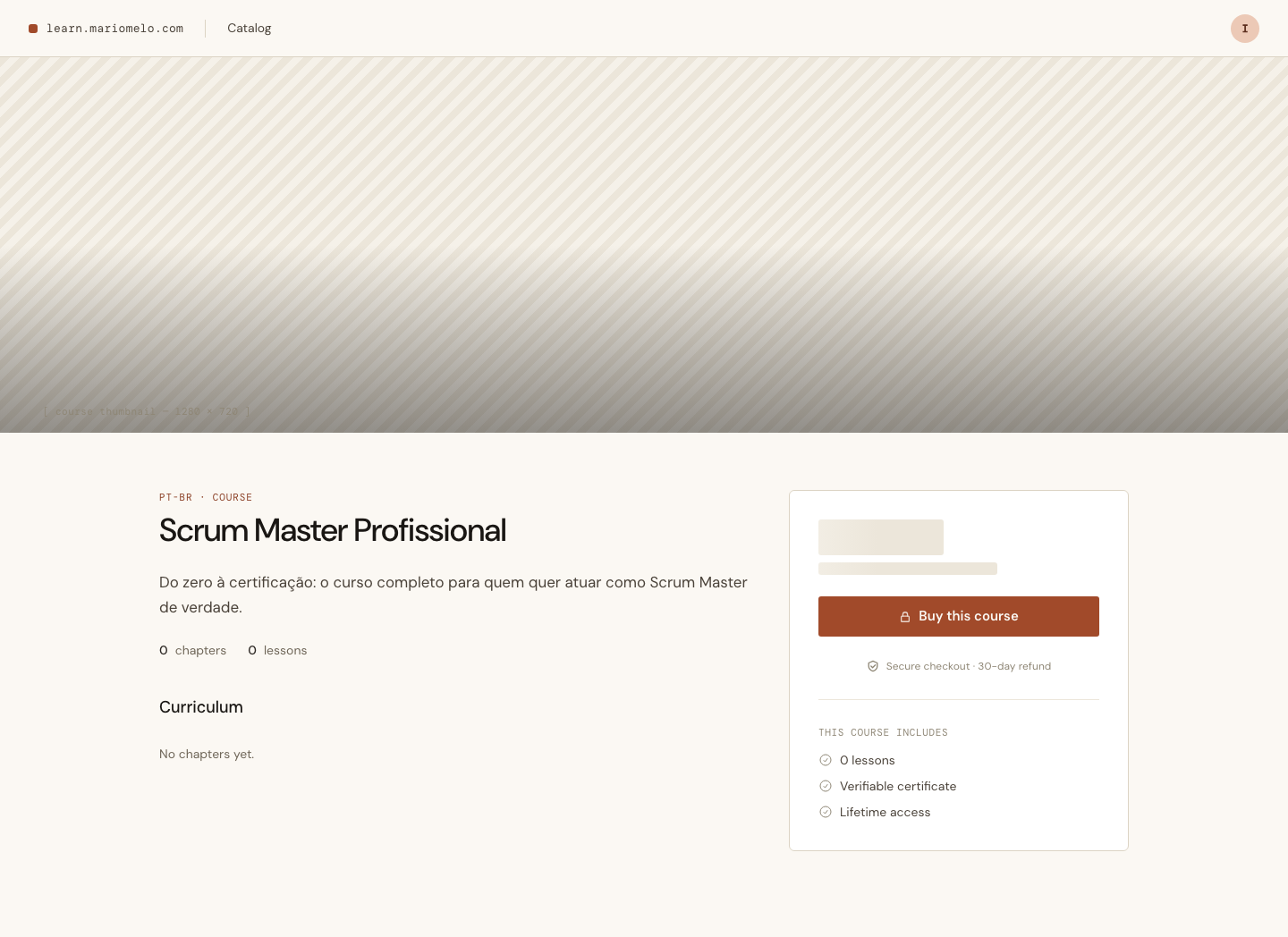This screenshot has height=937, width=1288.
Task: Open the learn.mariomelo.com home link
Action: (106, 29)
